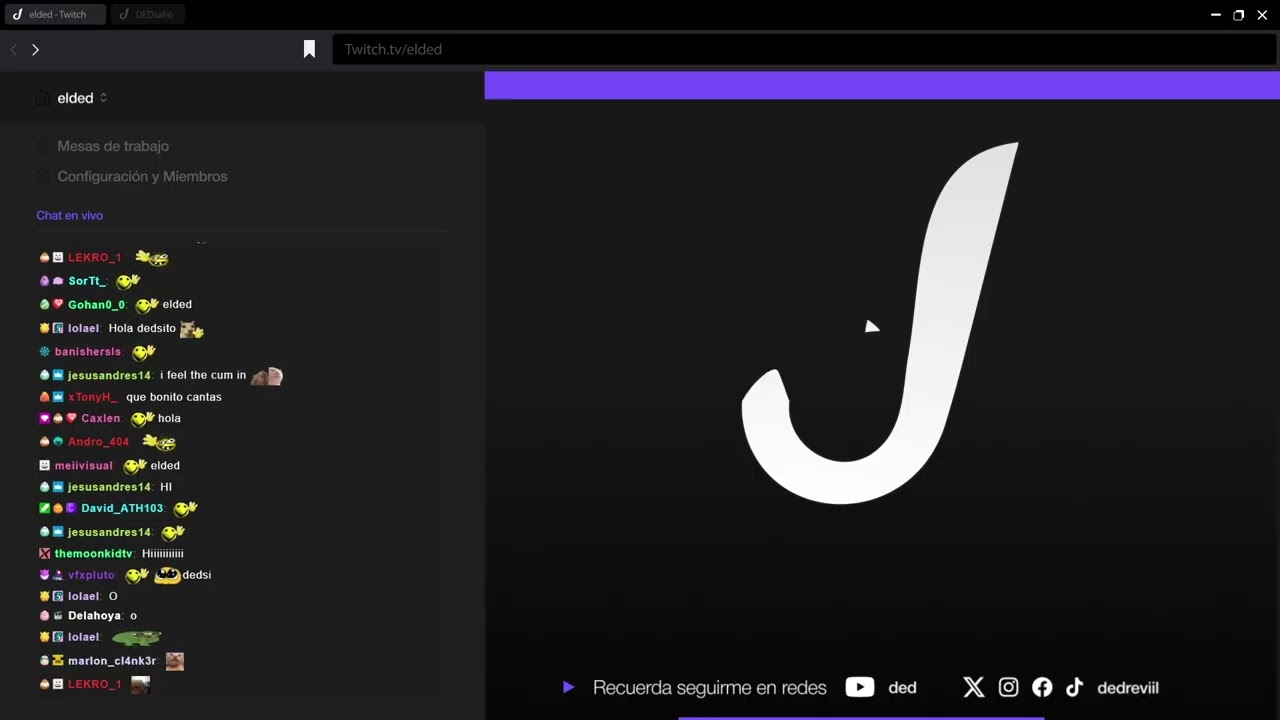Click the first LEKRO_1 username in chat
The image size is (1280, 720).
94,258
